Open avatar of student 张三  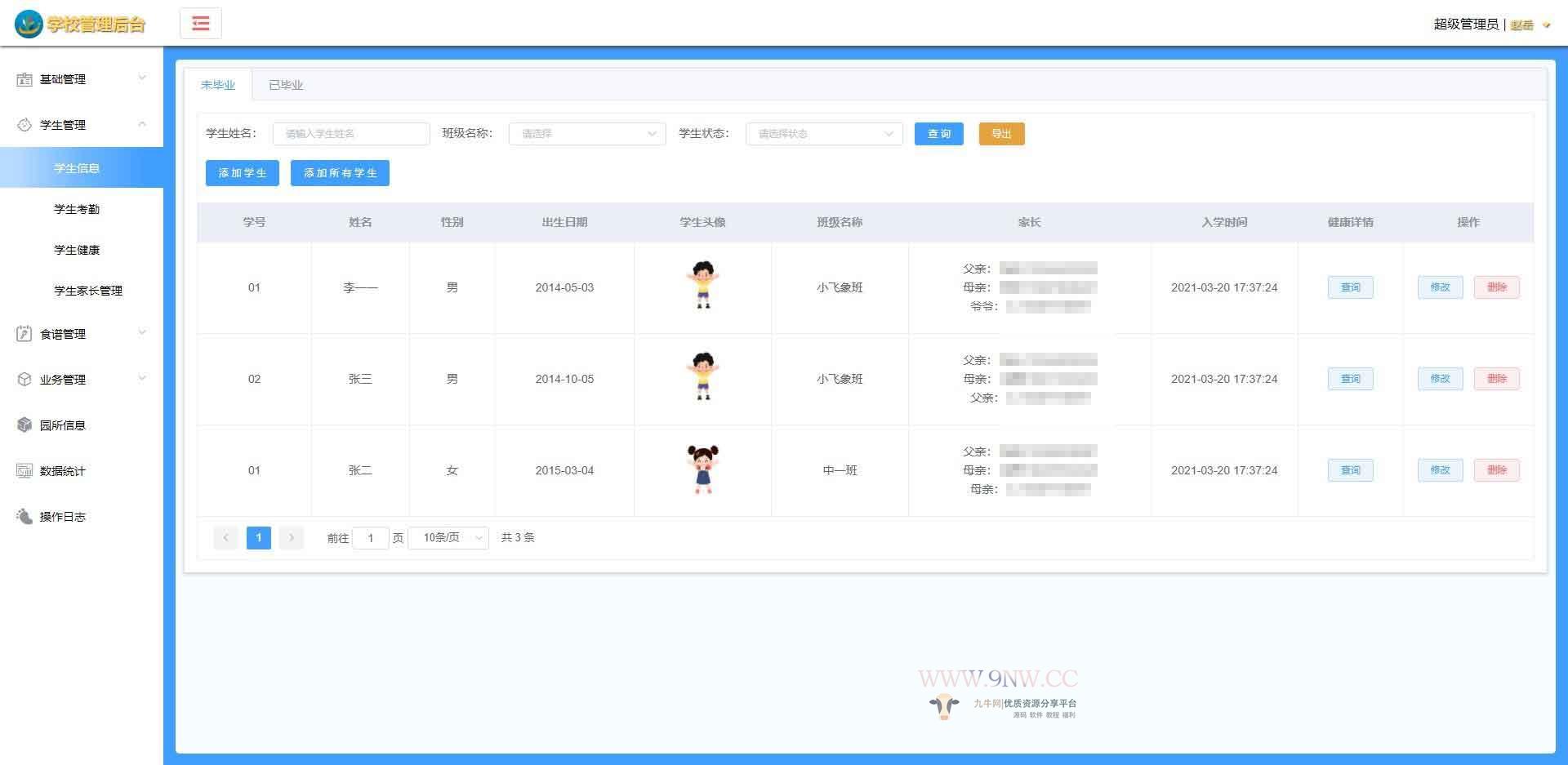[x=702, y=376]
